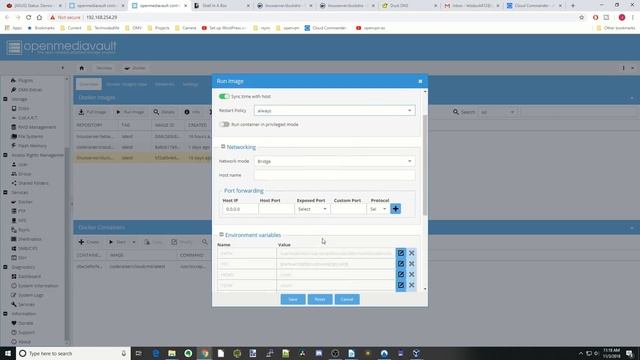The image size is (640, 360).
Task: Edit the second environment variable row
Action: coord(401,264)
